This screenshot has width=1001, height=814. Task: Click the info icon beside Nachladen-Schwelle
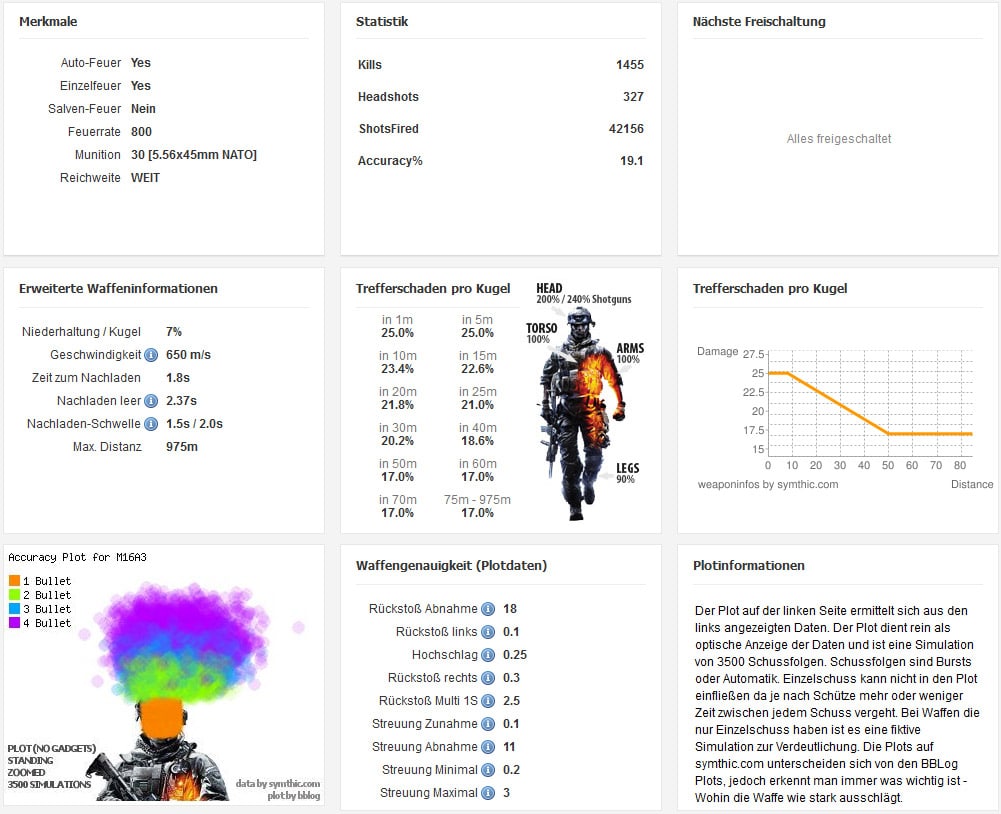(x=151, y=424)
